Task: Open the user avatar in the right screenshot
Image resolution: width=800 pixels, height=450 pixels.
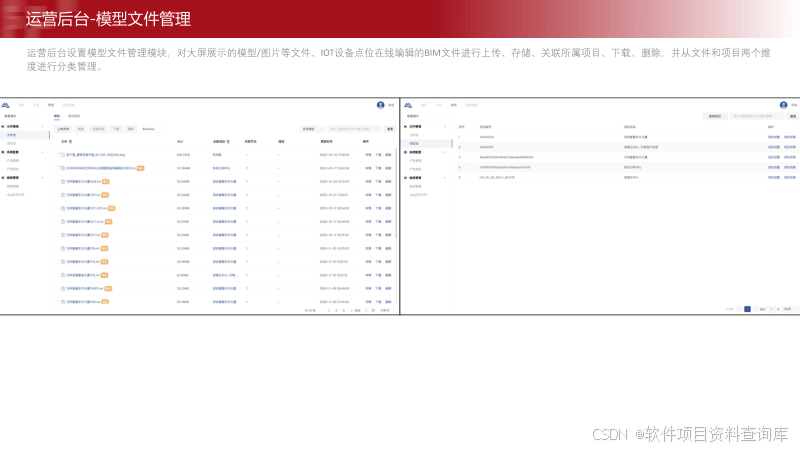Action: [x=783, y=105]
